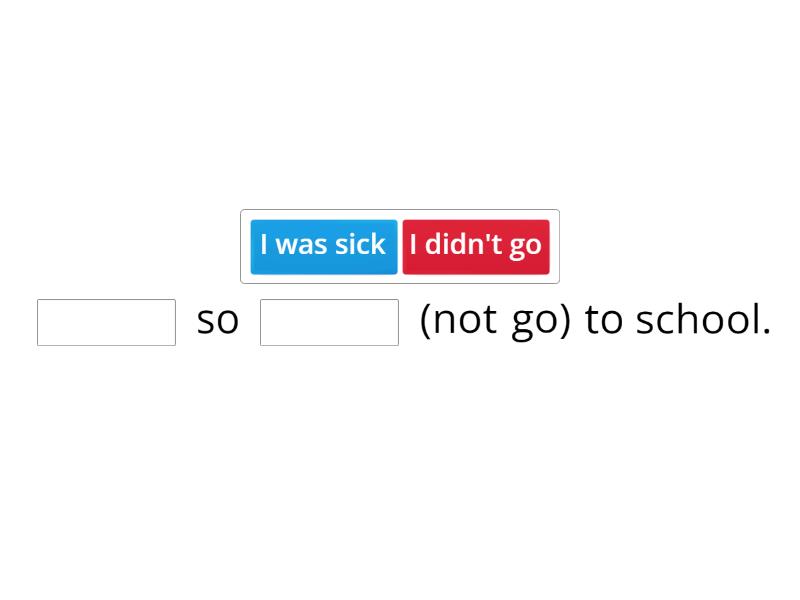Select the blank slot left of "so"
The width and height of the screenshot is (800, 600).
click(x=106, y=322)
